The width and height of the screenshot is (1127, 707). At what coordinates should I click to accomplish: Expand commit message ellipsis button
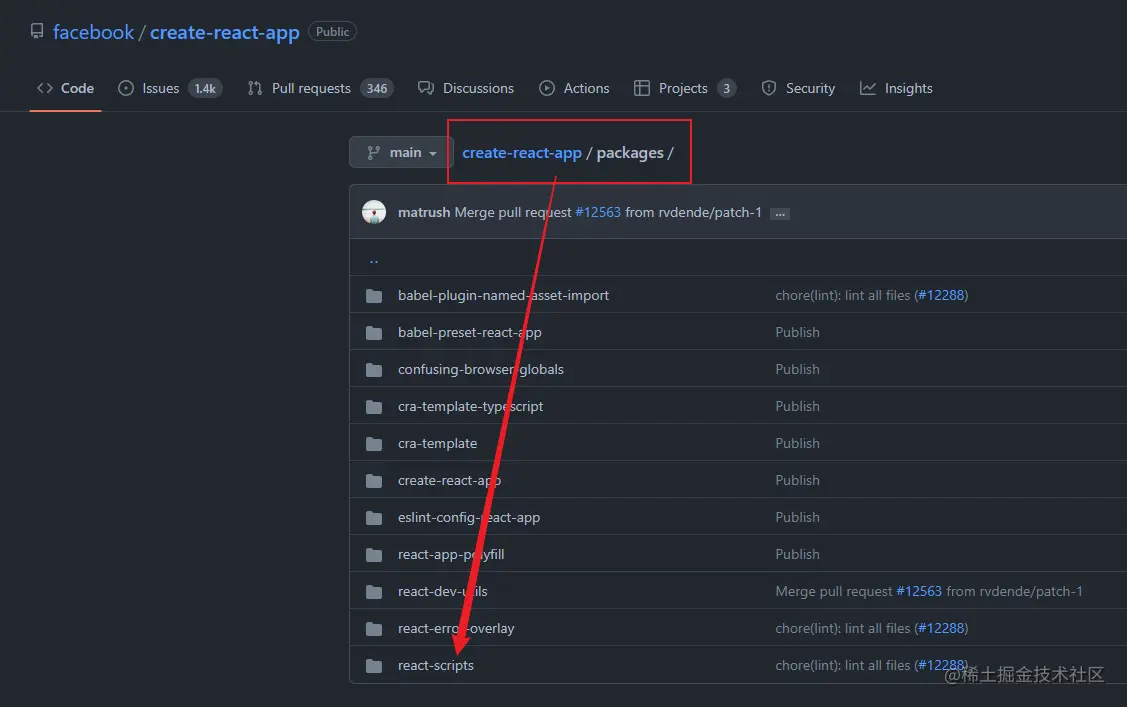point(780,213)
